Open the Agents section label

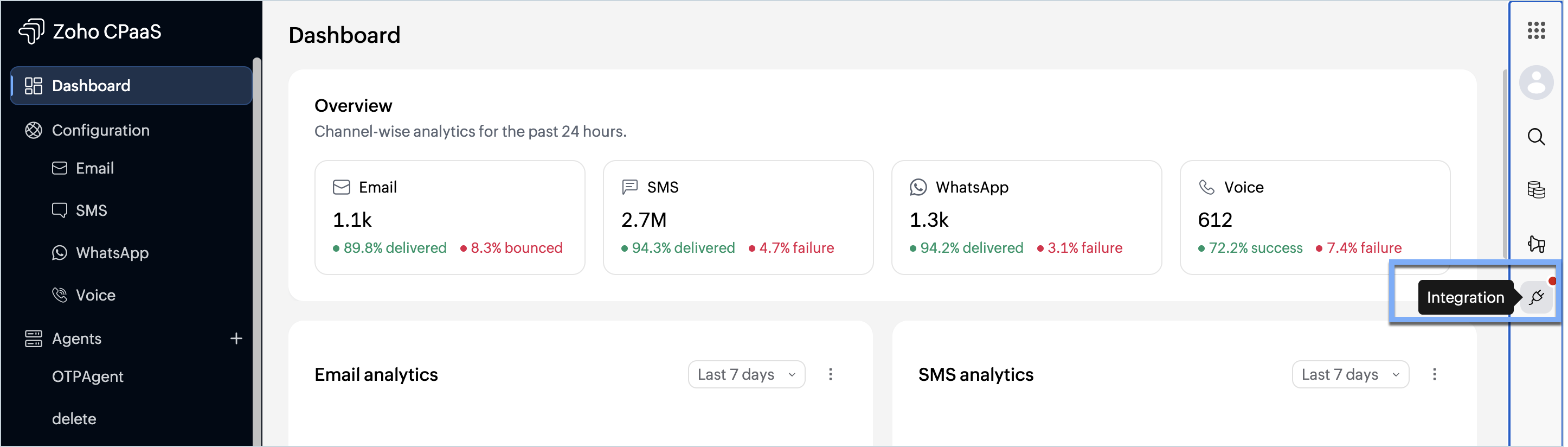pos(76,339)
